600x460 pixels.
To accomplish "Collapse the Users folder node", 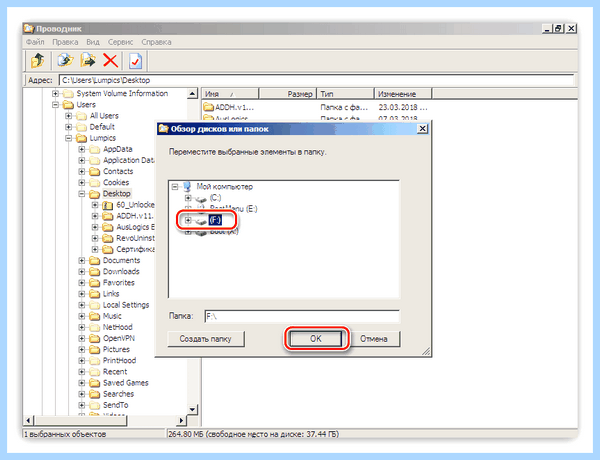I will tap(55, 104).
